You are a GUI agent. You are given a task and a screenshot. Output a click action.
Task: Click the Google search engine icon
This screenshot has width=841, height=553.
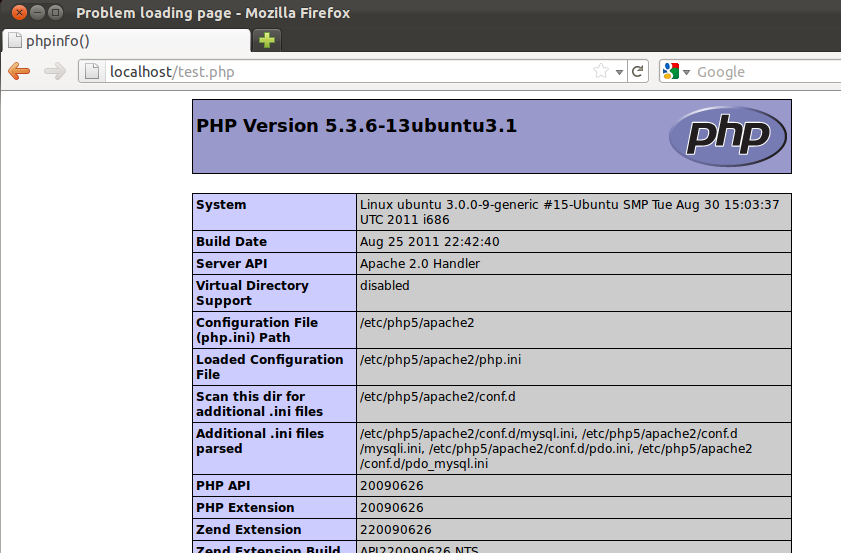(671, 71)
